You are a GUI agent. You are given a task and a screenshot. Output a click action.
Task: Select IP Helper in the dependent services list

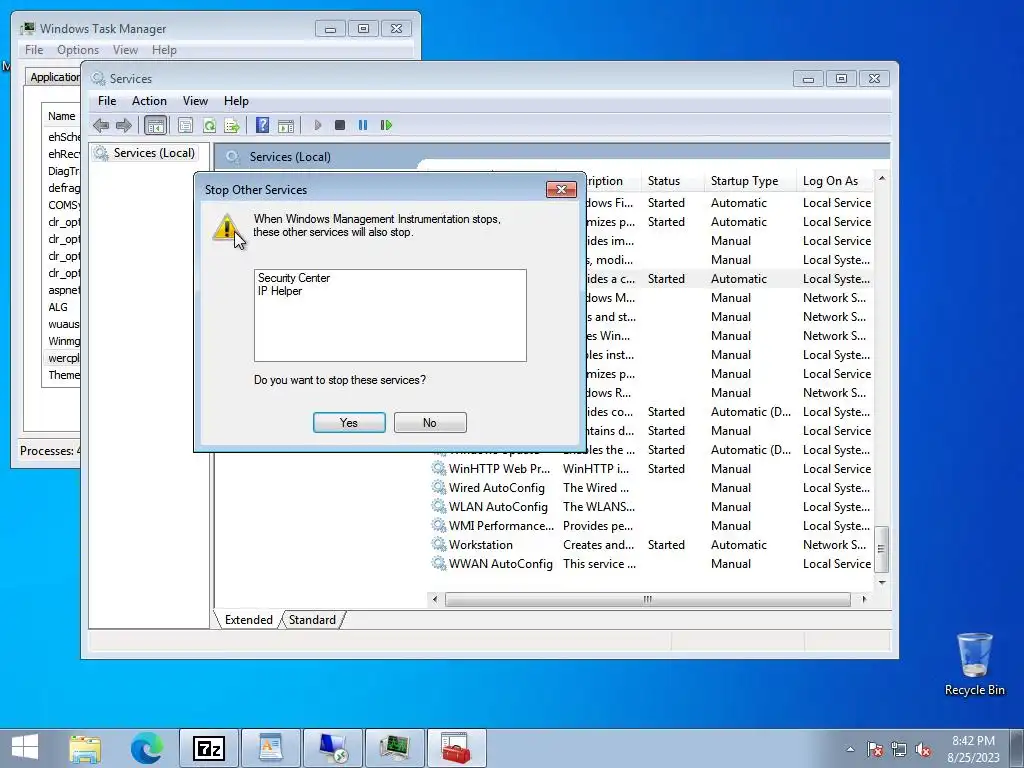coord(280,291)
